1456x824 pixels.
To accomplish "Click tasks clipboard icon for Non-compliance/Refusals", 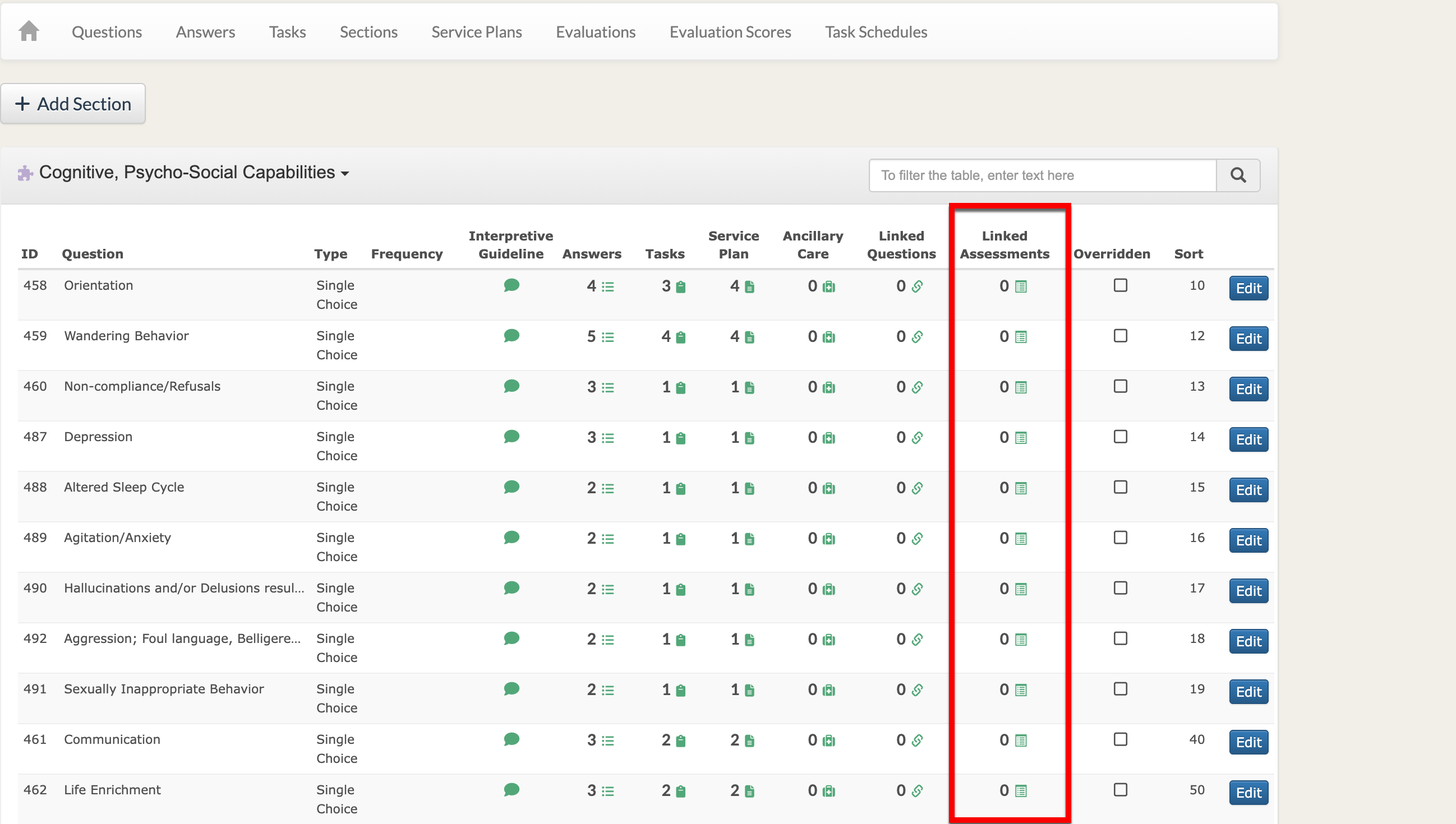I will (x=681, y=388).
